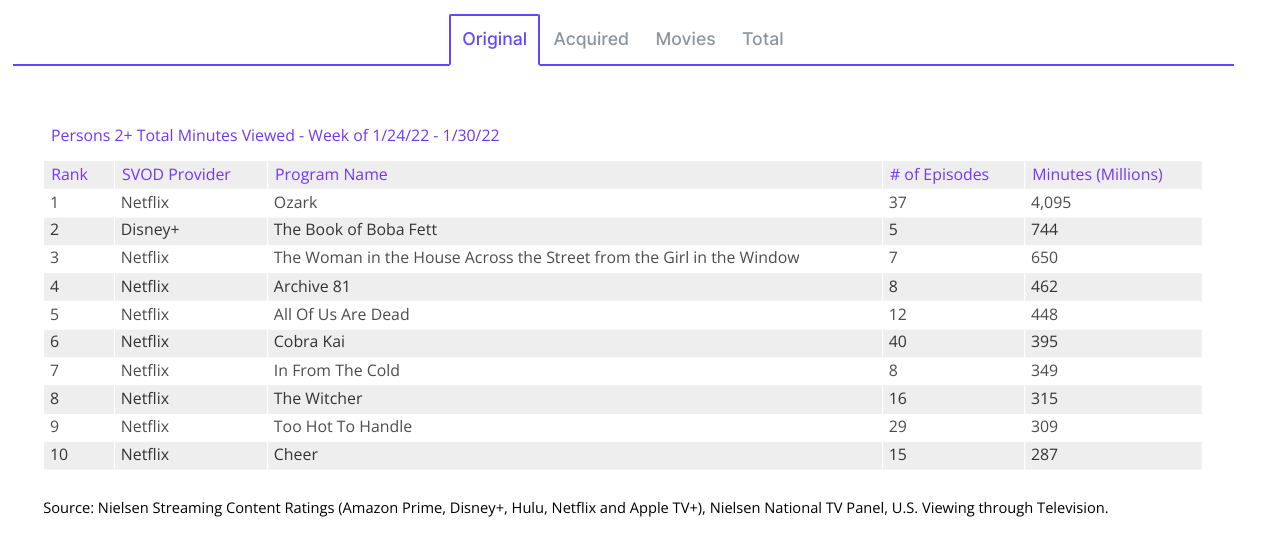Click the Disney+ provider cell
1276x555 pixels.
click(150, 230)
